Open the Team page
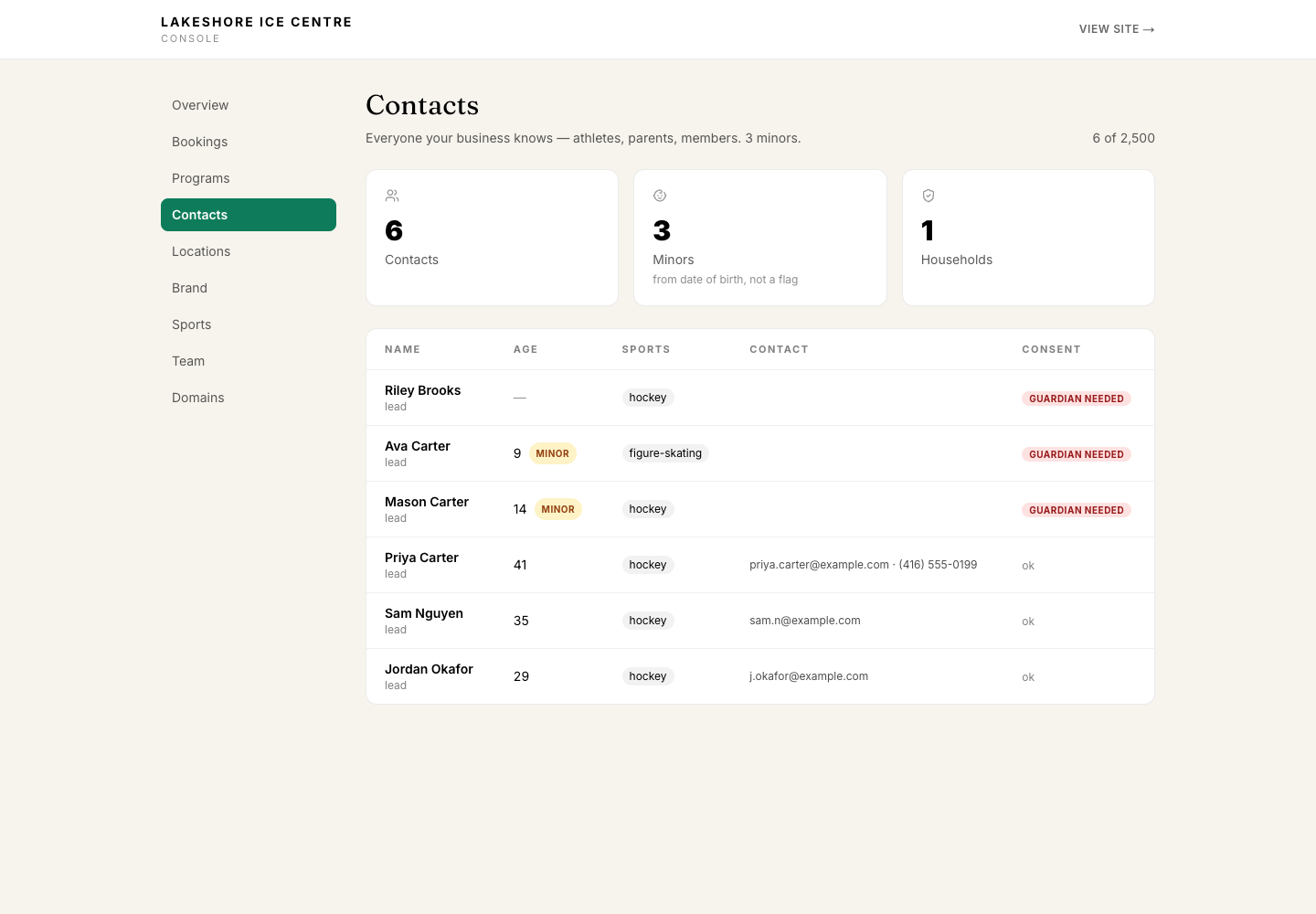This screenshot has height=914, width=1316. [249, 361]
